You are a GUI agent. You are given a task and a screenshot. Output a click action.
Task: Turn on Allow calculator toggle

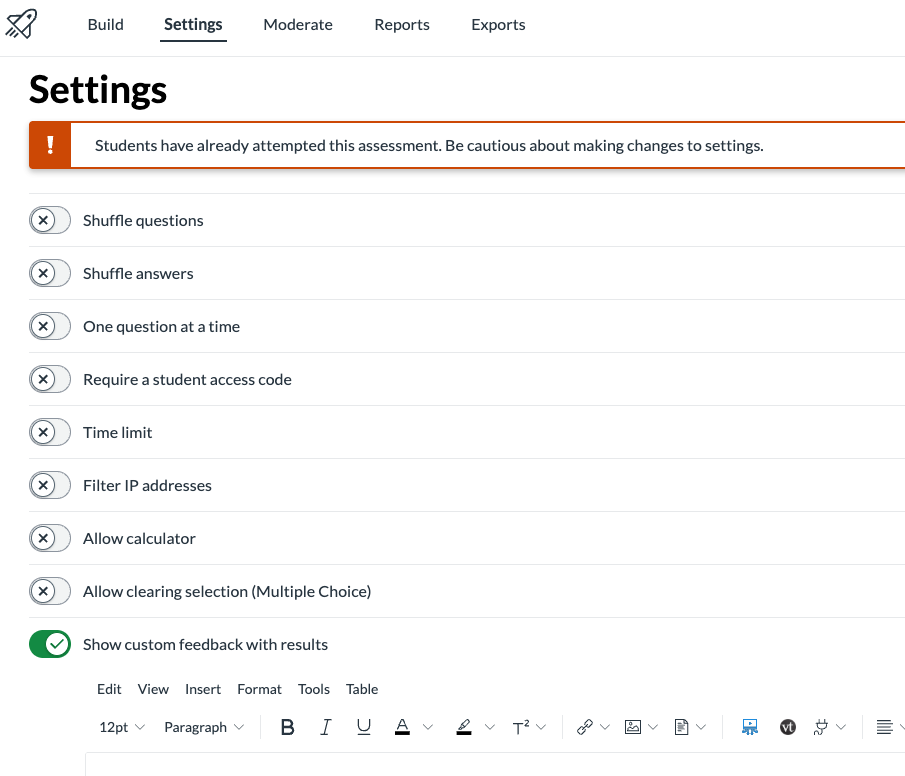click(x=50, y=538)
